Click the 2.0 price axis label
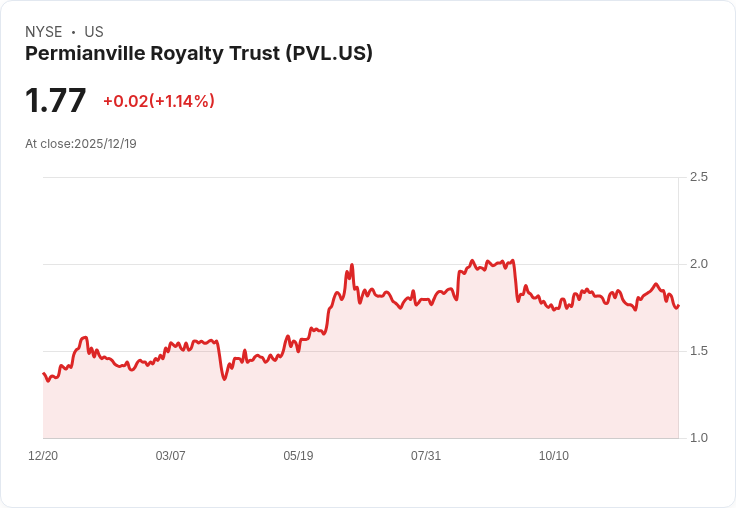Viewport: 736px width, 508px height. click(699, 264)
